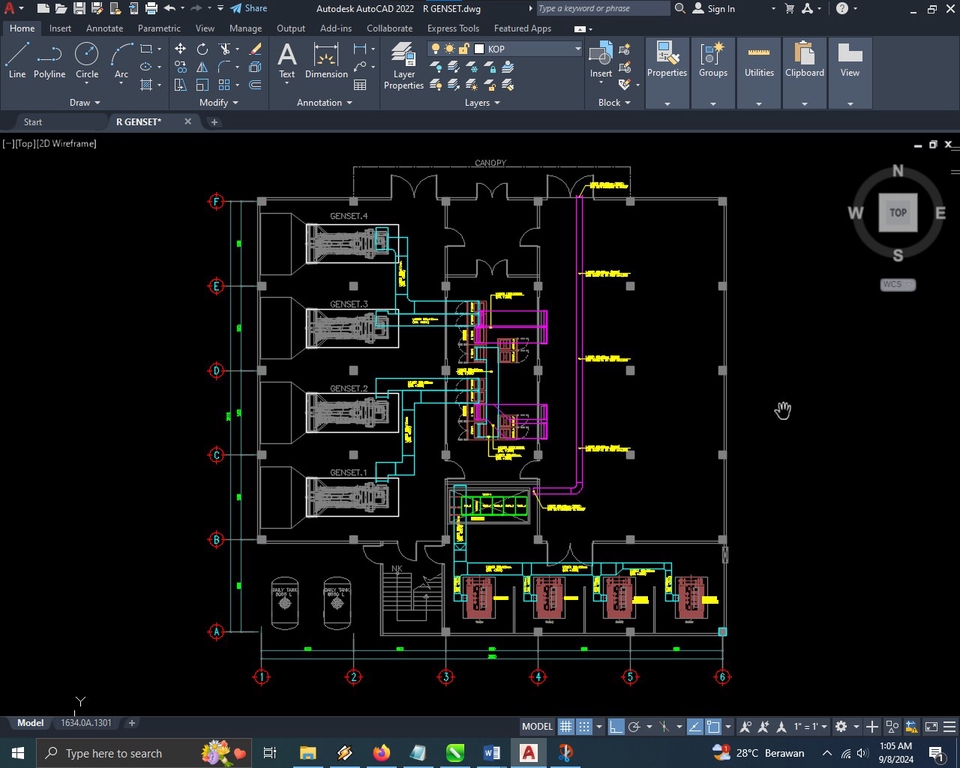Image resolution: width=960 pixels, height=768 pixels.
Task: Toggle 2D object snap in status bar
Action: point(713,726)
